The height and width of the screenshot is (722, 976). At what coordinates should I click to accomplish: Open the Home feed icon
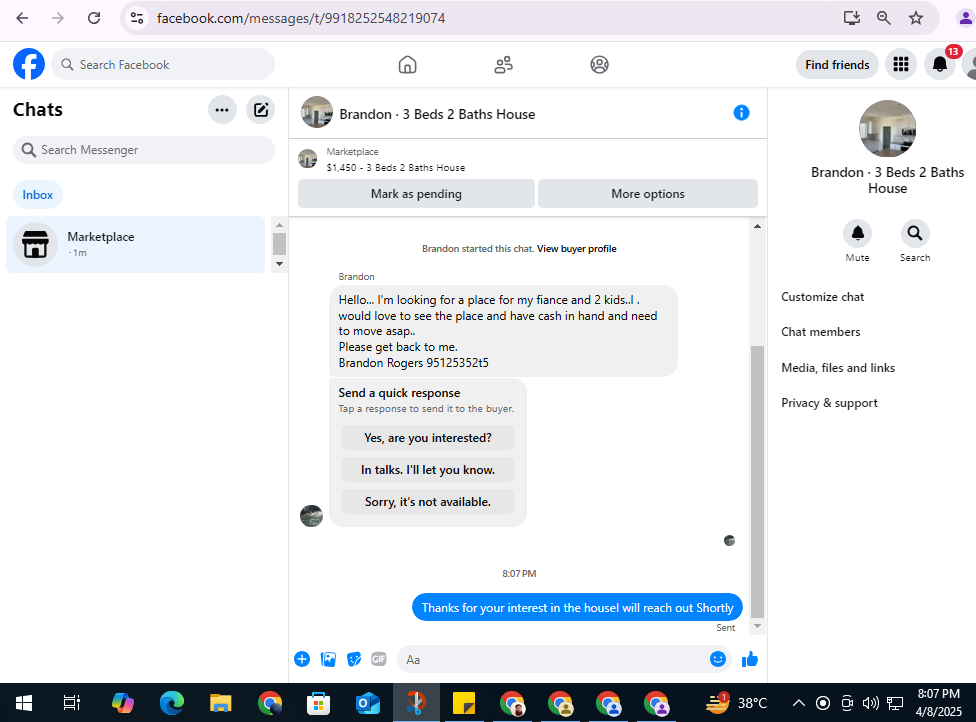point(407,65)
